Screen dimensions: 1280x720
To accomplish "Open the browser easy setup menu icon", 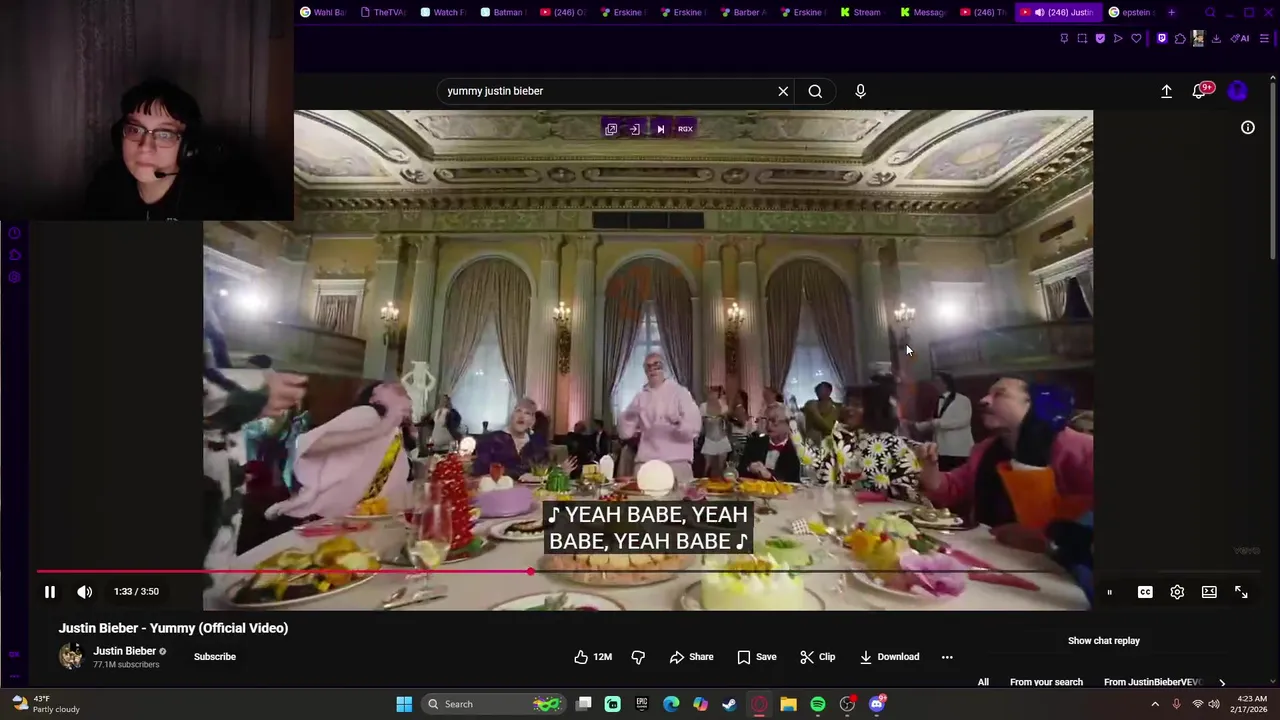I will (x=1264, y=38).
